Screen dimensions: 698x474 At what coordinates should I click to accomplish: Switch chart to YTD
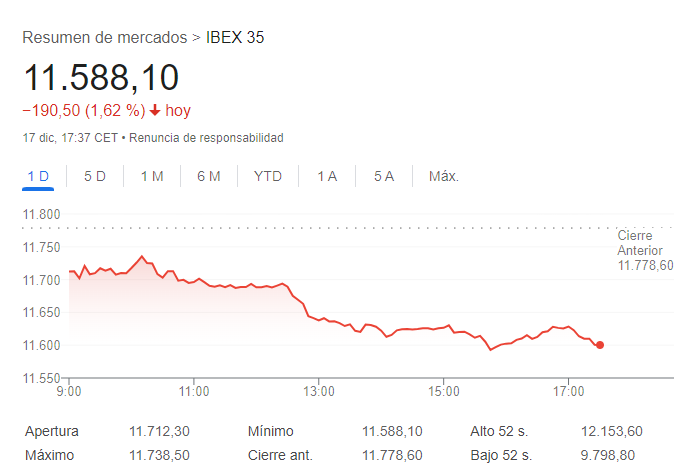pos(268,176)
